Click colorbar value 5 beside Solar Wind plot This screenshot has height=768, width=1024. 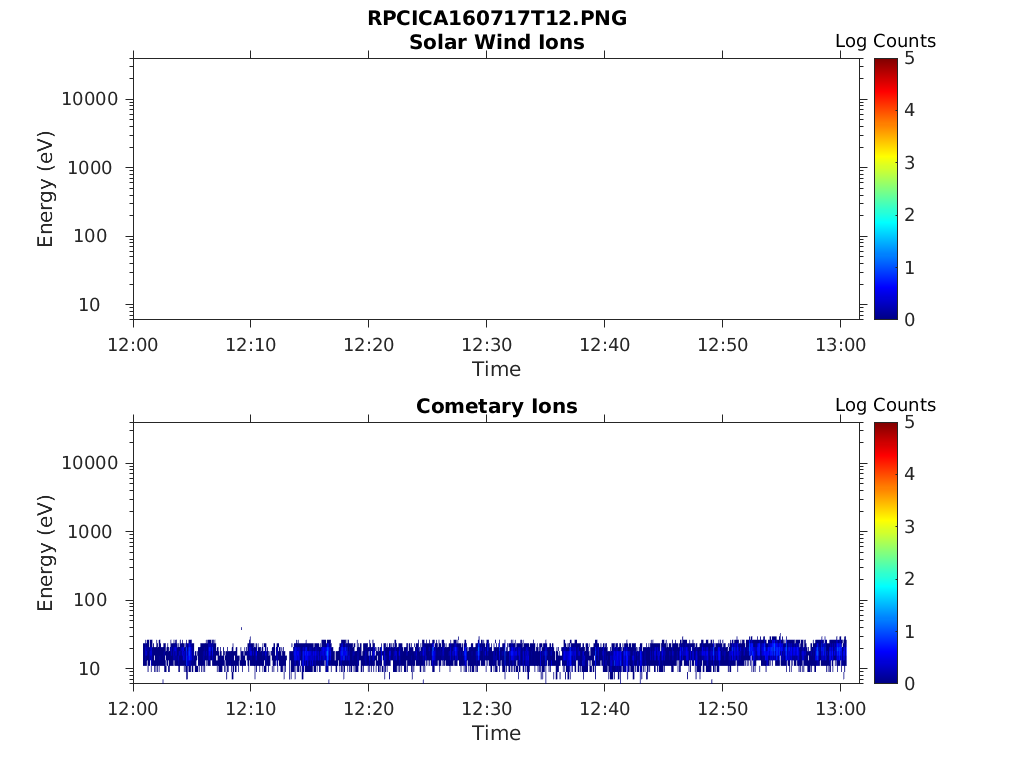pos(910,59)
